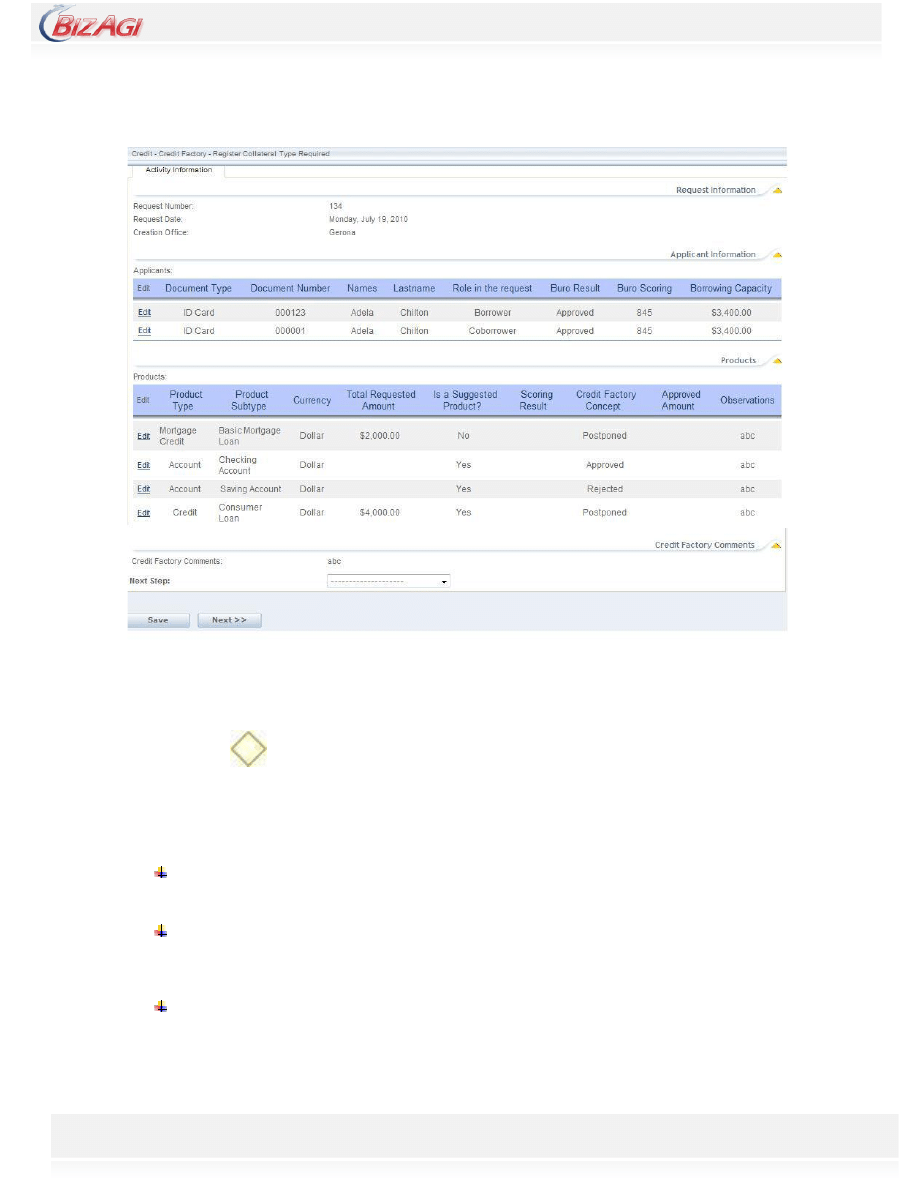Click the Approved Amount column header
Image resolution: width=918 pixels, height=1188 pixels.
tap(680, 400)
